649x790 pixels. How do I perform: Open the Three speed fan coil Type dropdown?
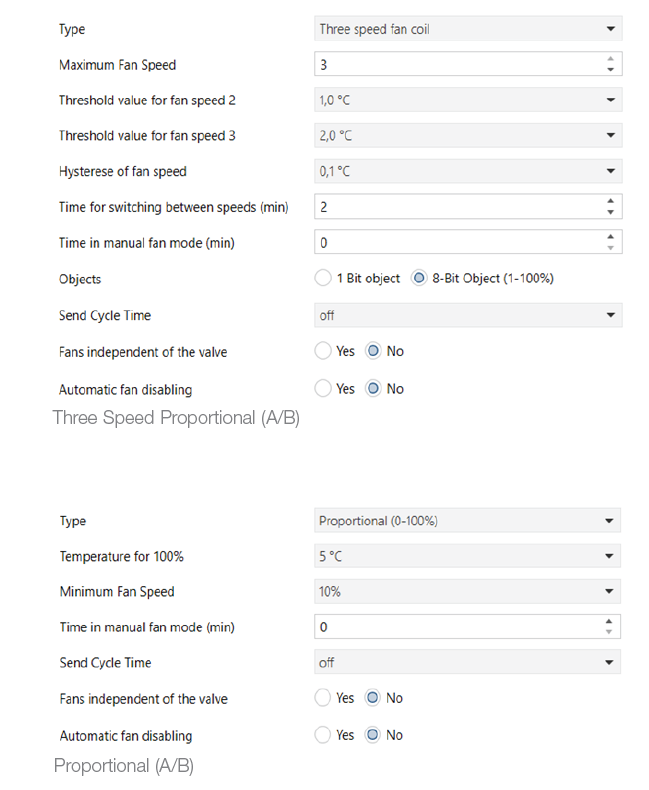click(468, 29)
